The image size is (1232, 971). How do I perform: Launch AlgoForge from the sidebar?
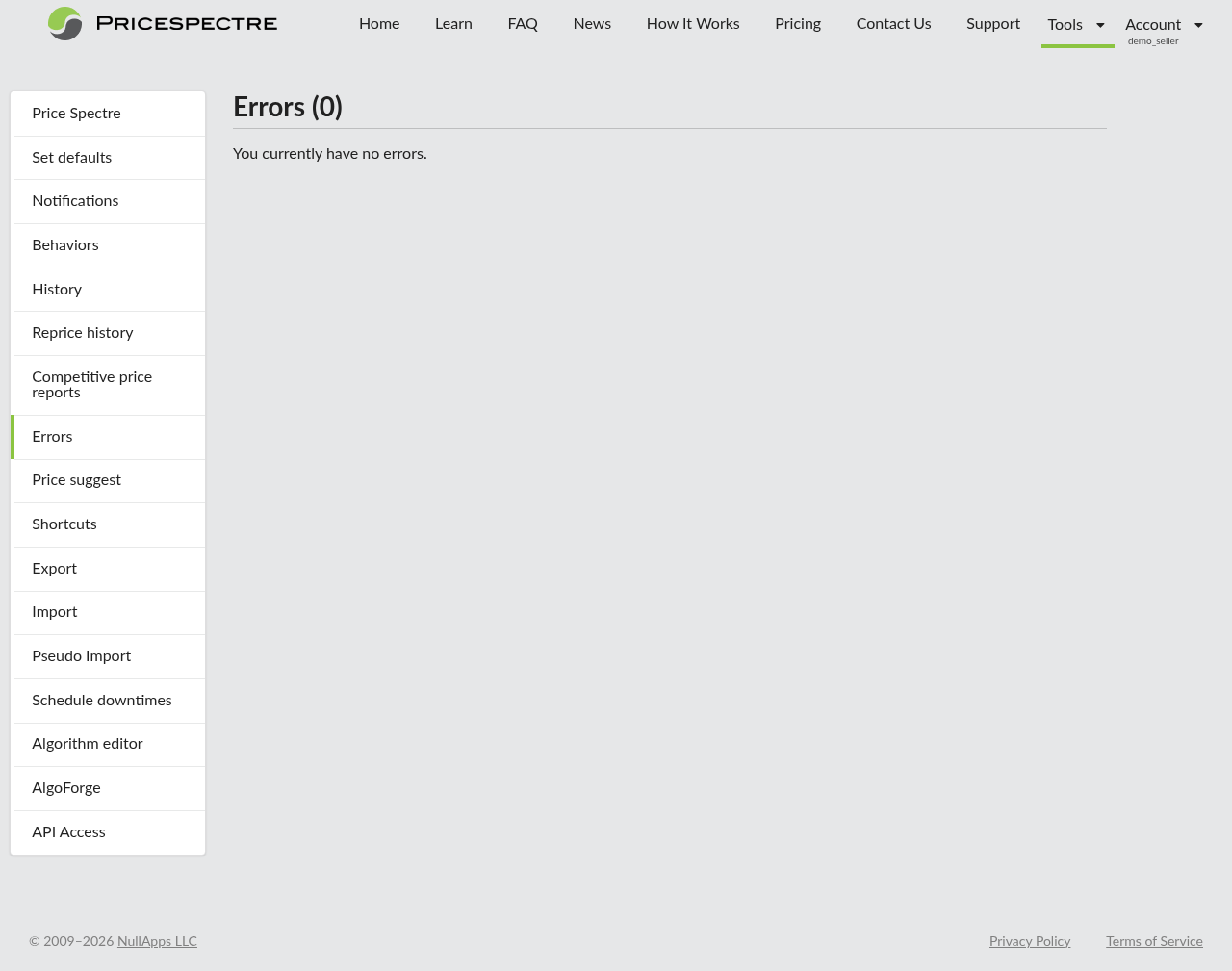65,788
